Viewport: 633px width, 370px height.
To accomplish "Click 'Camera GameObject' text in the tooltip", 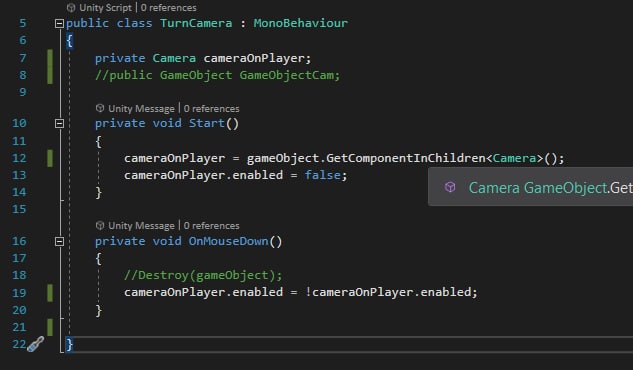I will click(538, 188).
